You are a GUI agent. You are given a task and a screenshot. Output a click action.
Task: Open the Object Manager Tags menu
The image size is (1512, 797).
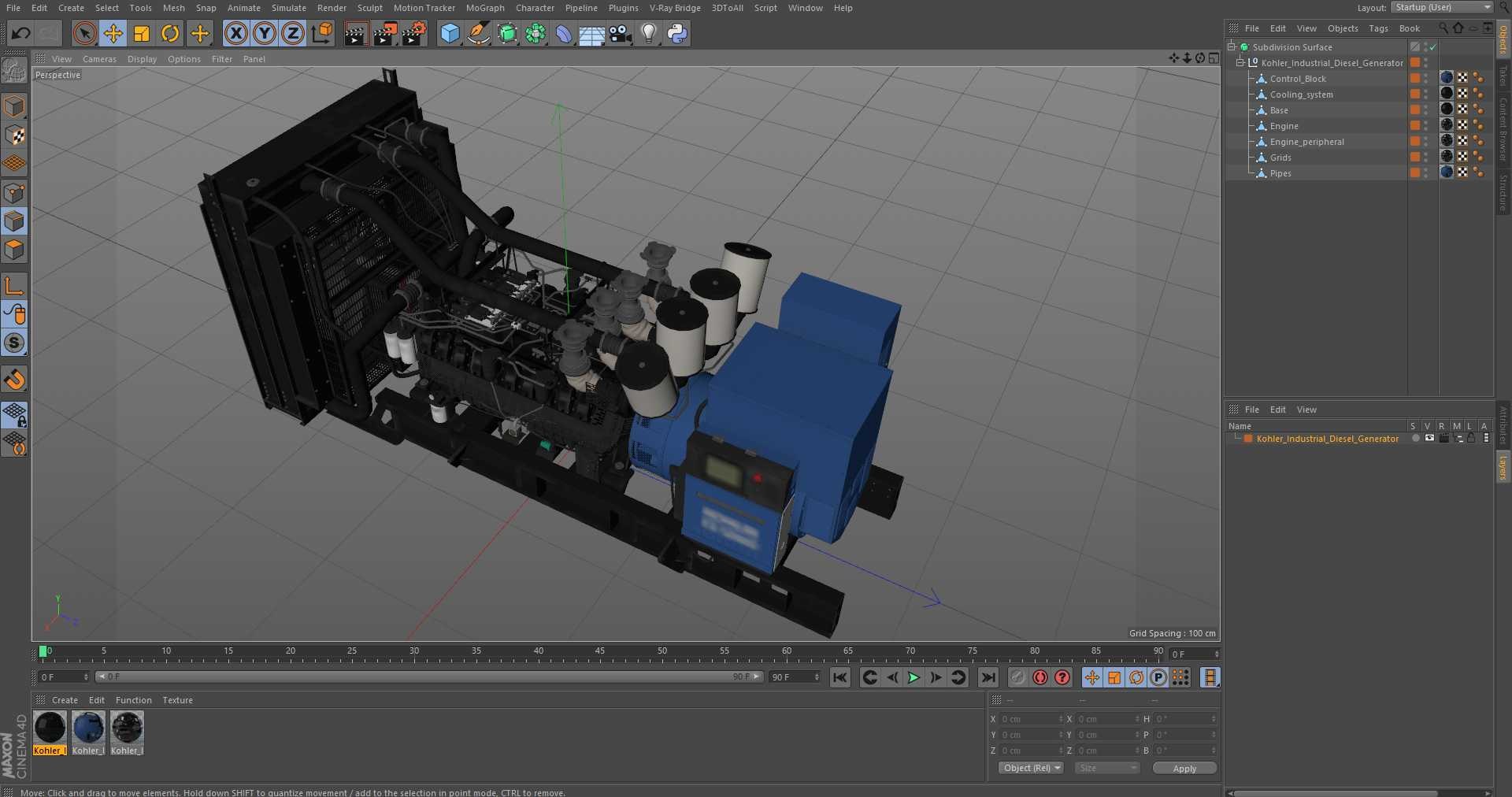pyautogui.click(x=1378, y=28)
